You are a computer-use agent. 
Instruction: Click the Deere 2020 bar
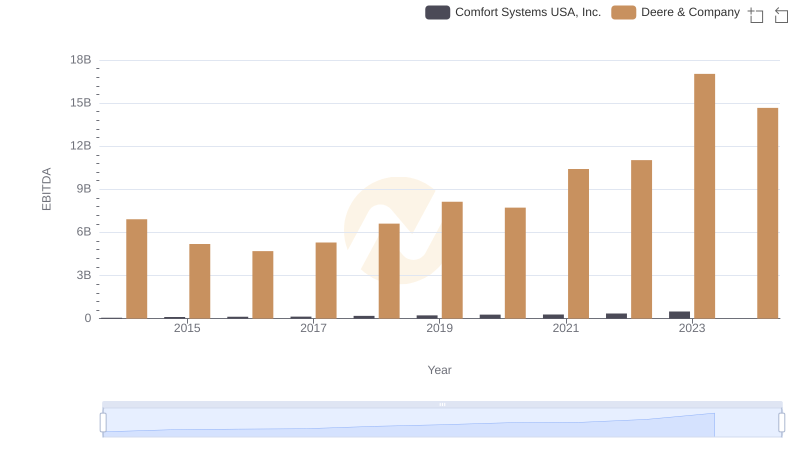[x=515, y=263]
